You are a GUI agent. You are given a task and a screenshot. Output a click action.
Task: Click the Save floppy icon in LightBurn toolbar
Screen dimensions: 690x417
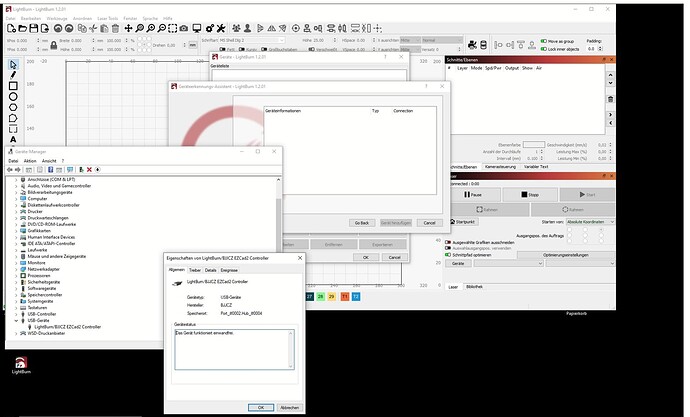click(x=33, y=29)
